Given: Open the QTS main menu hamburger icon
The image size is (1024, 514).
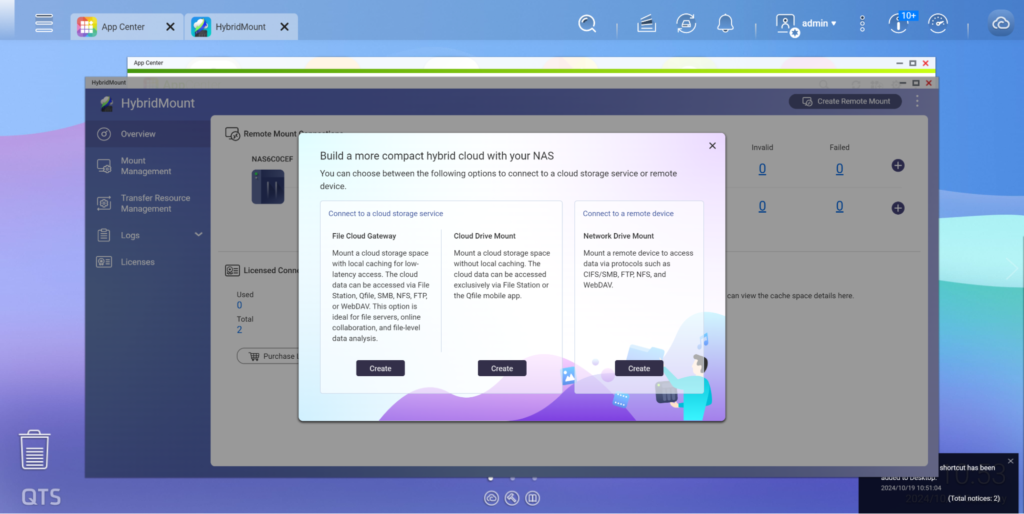Looking at the screenshot, I should [44, 23].
